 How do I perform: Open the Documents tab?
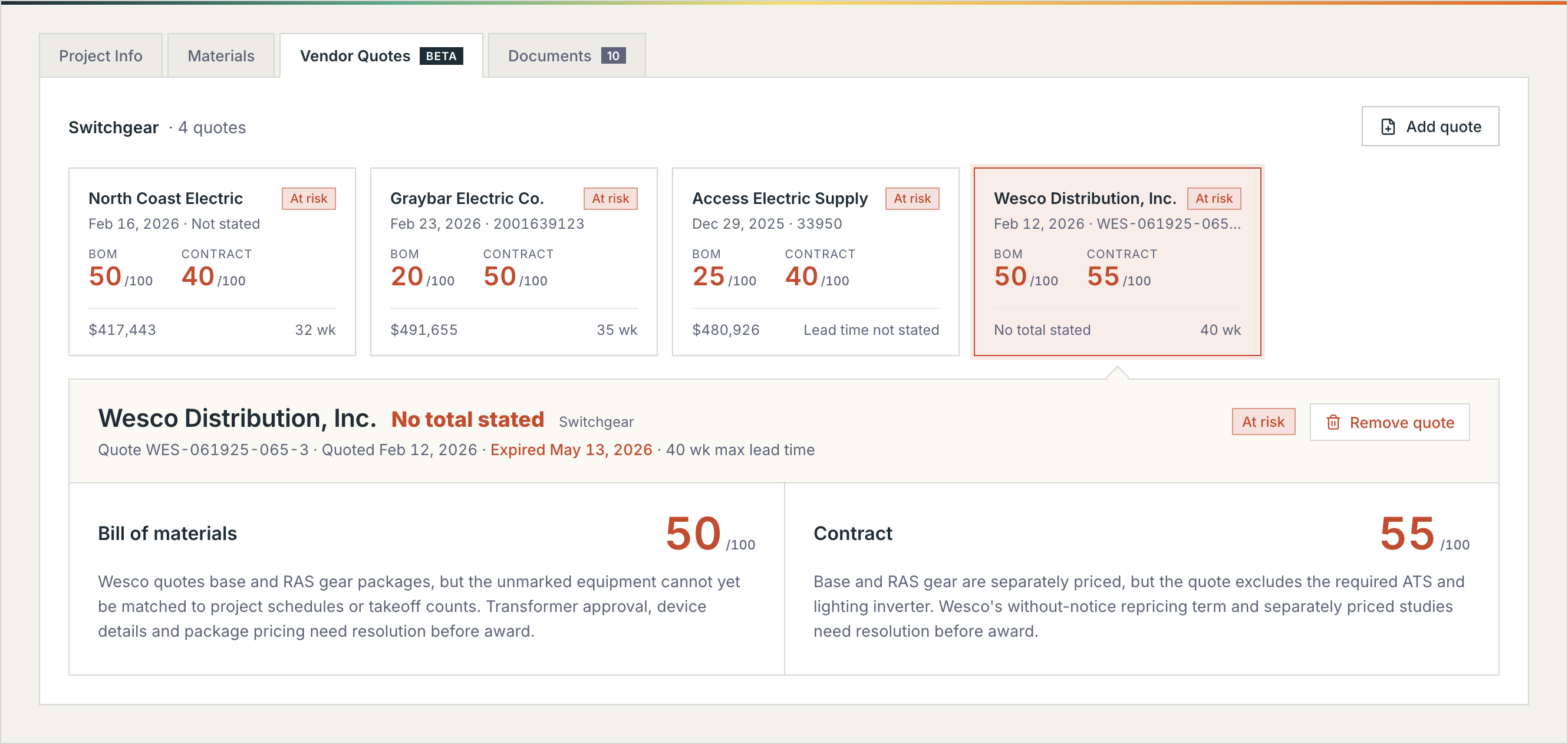coord(566,55)
